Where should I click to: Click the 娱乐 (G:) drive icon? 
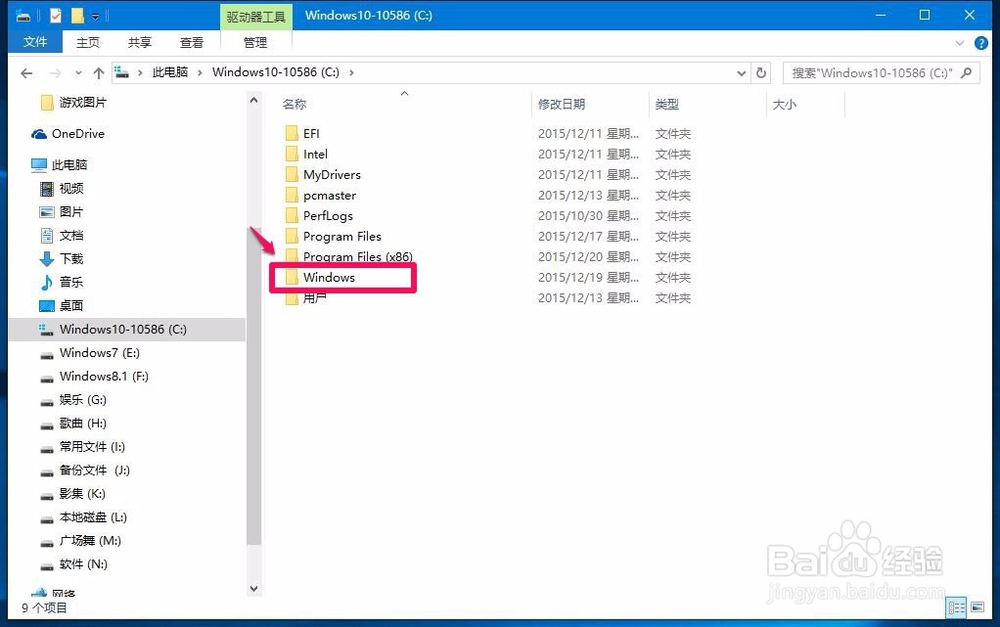tap(47, 402)
